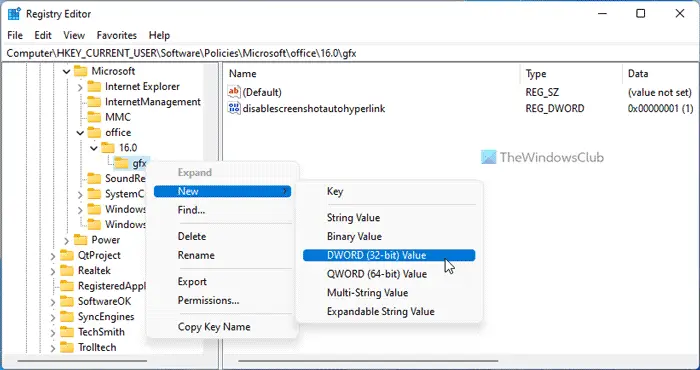Open the View menu
This screenshot has height=370, width=700.
(74, 35)
